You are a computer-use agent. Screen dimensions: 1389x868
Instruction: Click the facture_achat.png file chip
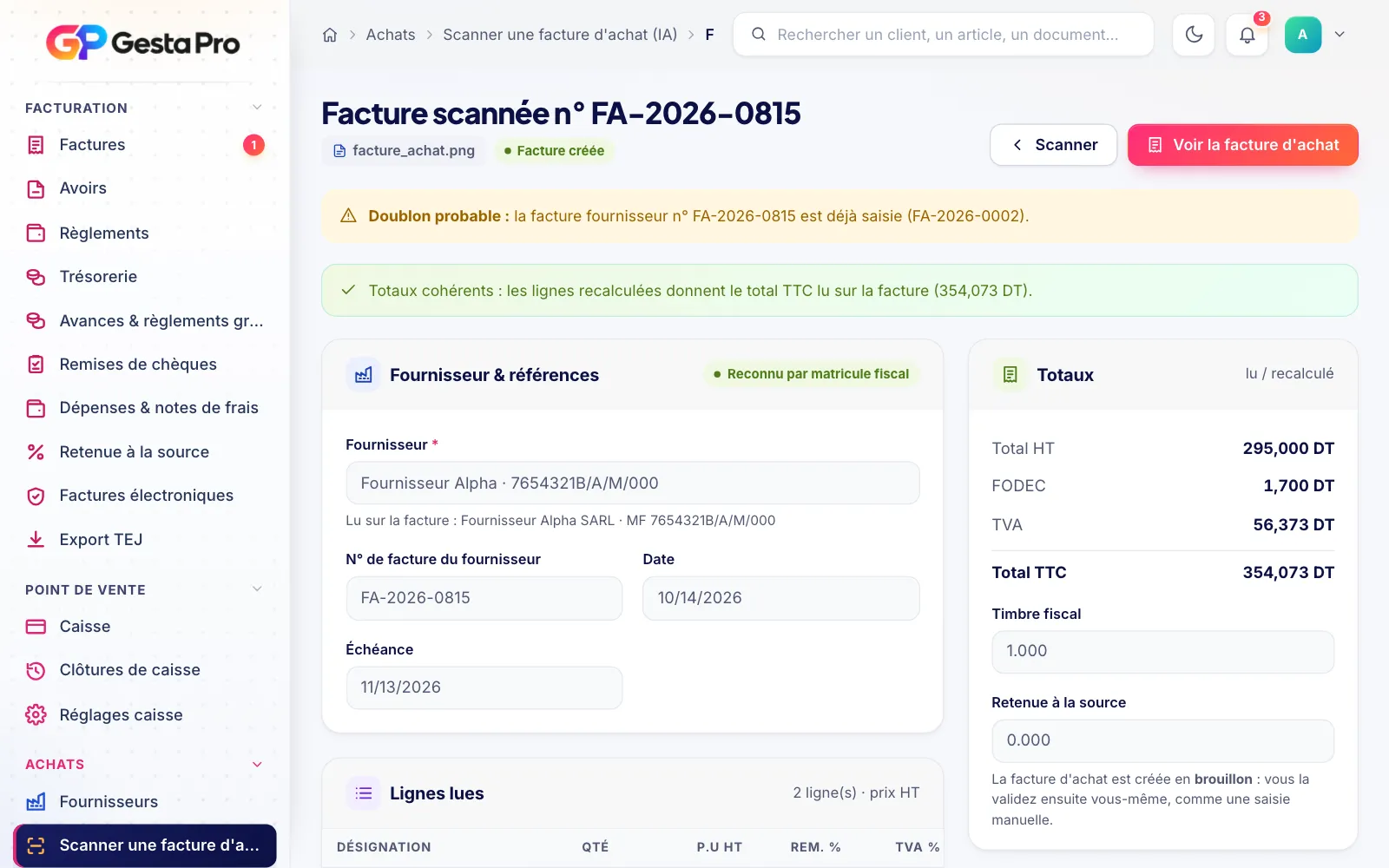point(405,151)
